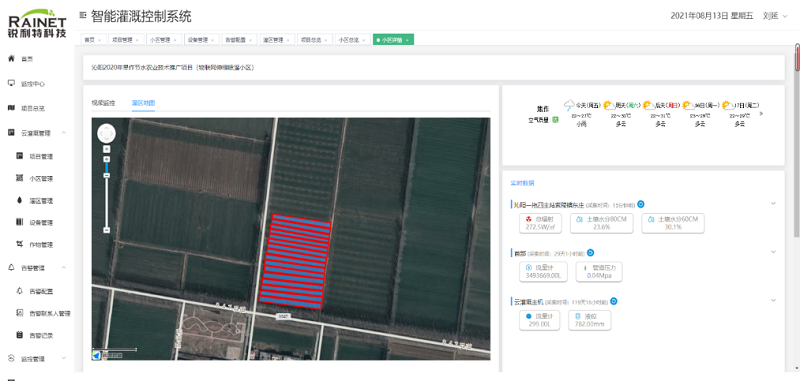Switch to 视频监控 tab
This screenshot has width=800, height=381.
tap(103, 103)
